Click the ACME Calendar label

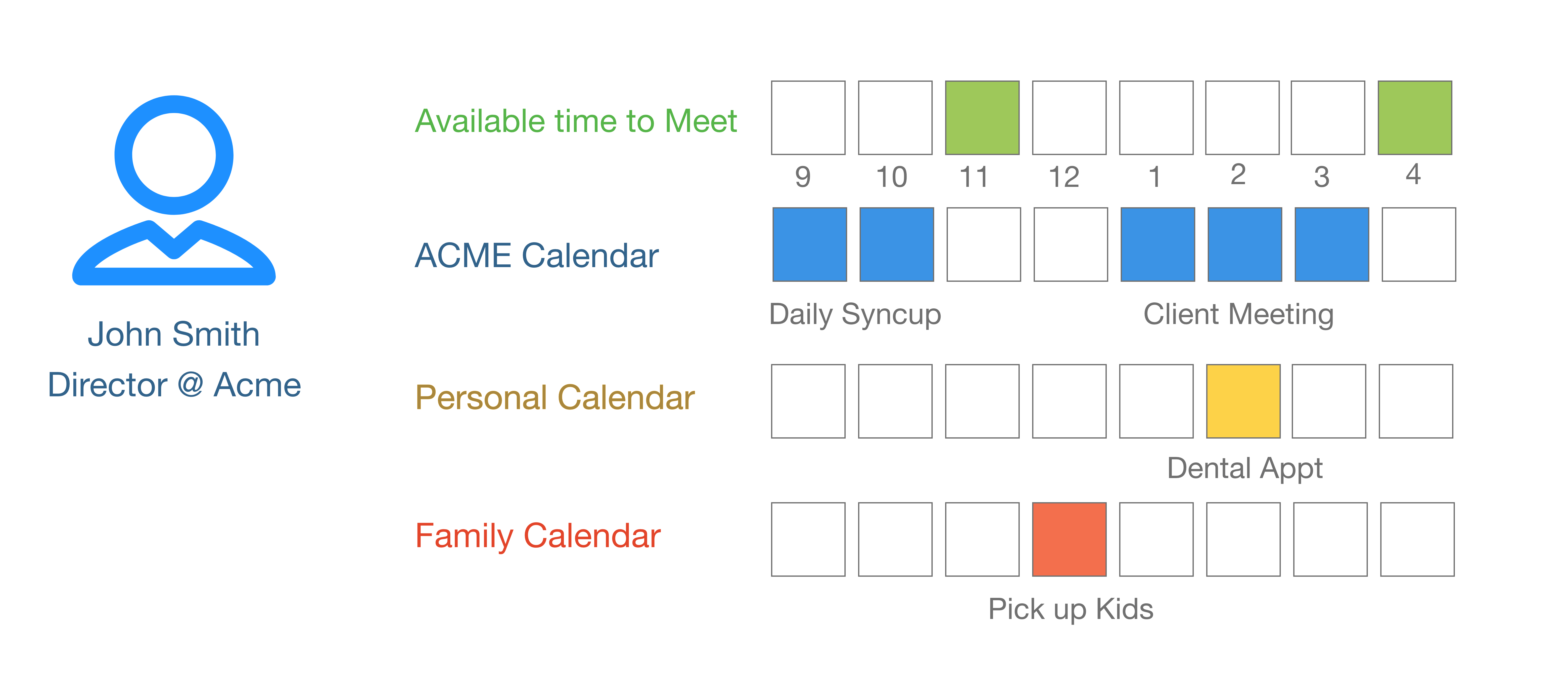(536, 255)
